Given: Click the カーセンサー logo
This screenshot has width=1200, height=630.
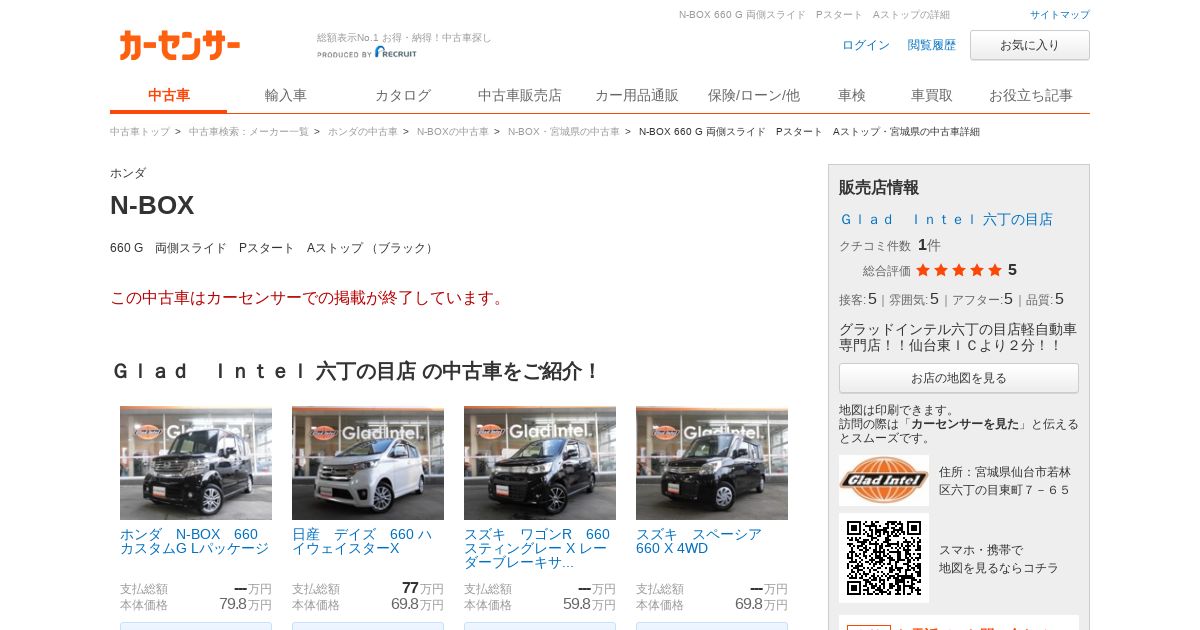Looking at the screenshot, I should (180, 45).
